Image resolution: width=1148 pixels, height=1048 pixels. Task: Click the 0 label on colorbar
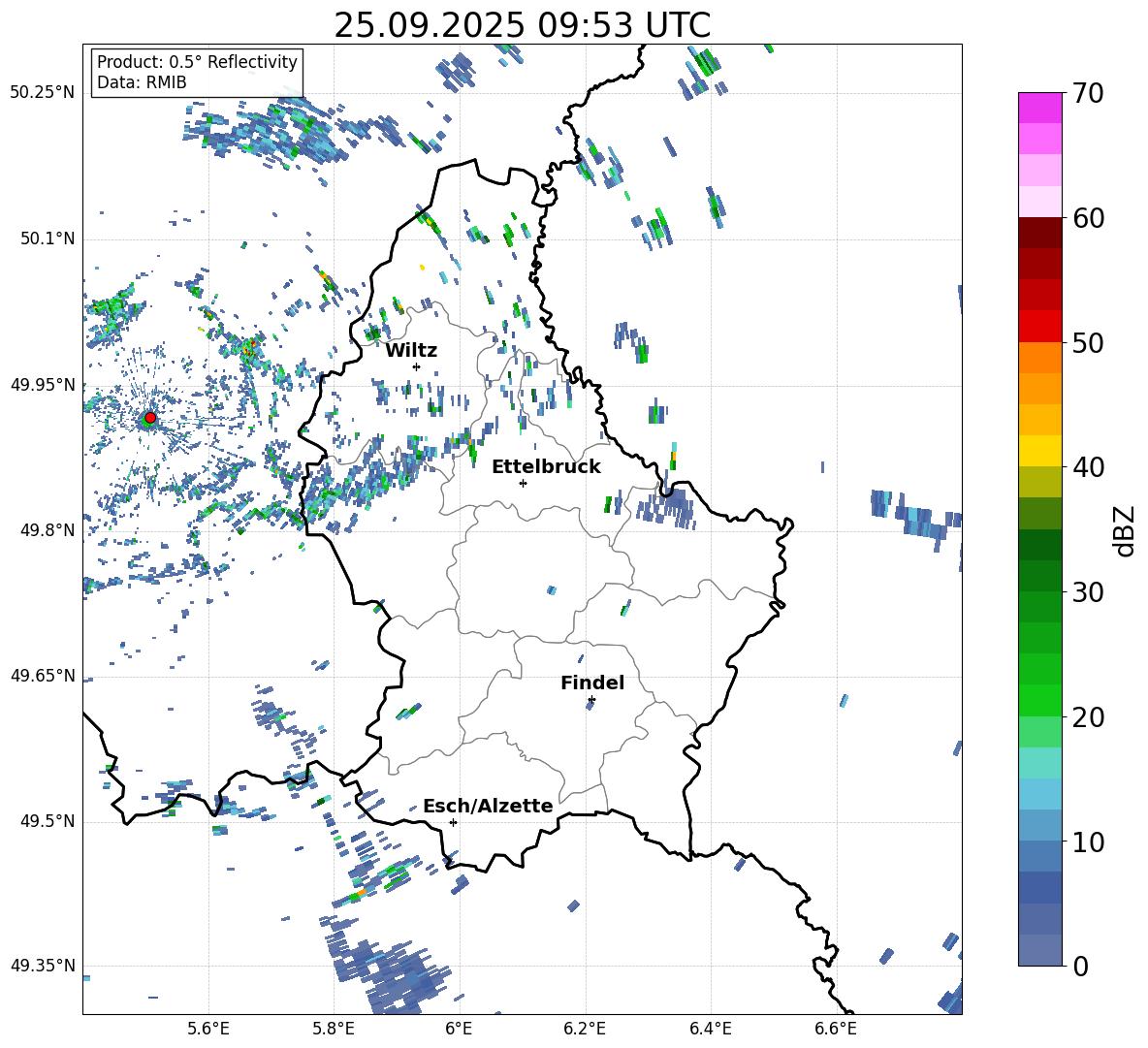(x=1080, y=966)
